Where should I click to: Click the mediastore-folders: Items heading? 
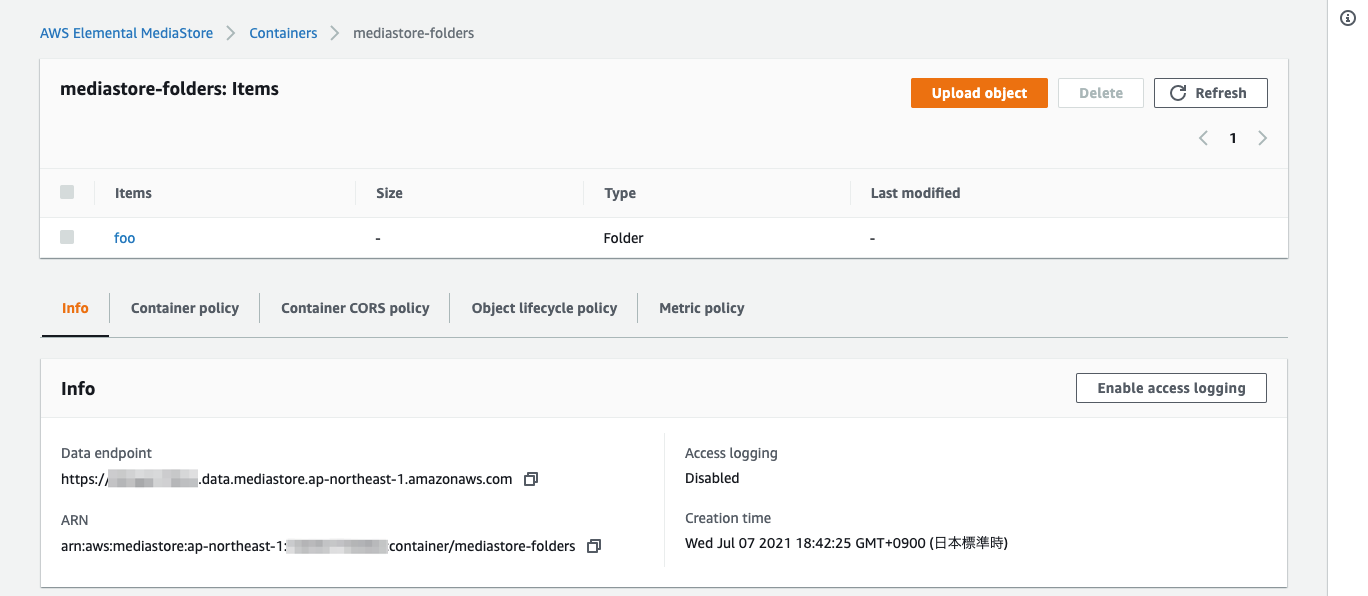170,89
